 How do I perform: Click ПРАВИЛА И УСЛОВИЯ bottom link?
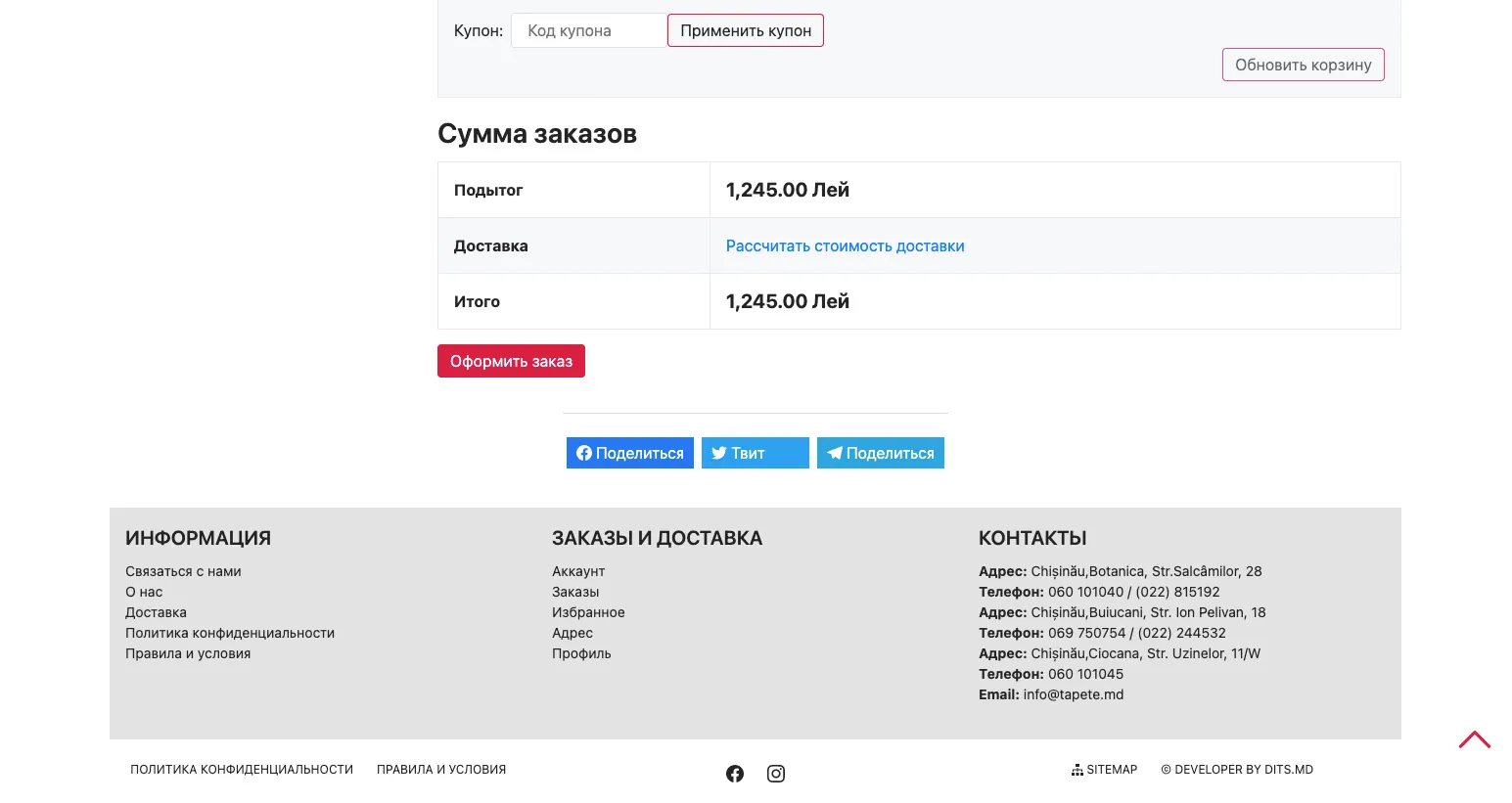click(441, 770)
